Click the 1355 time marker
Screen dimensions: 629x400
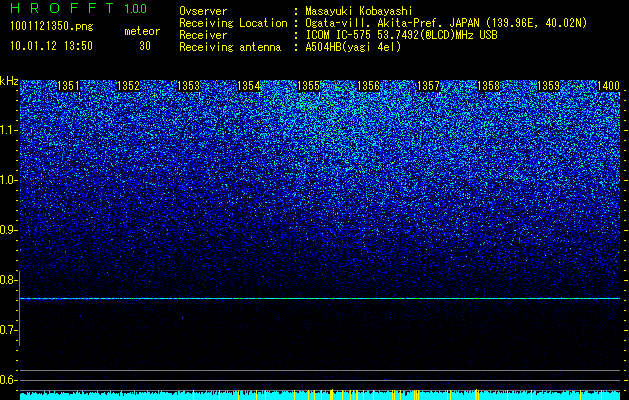(308, 86)
